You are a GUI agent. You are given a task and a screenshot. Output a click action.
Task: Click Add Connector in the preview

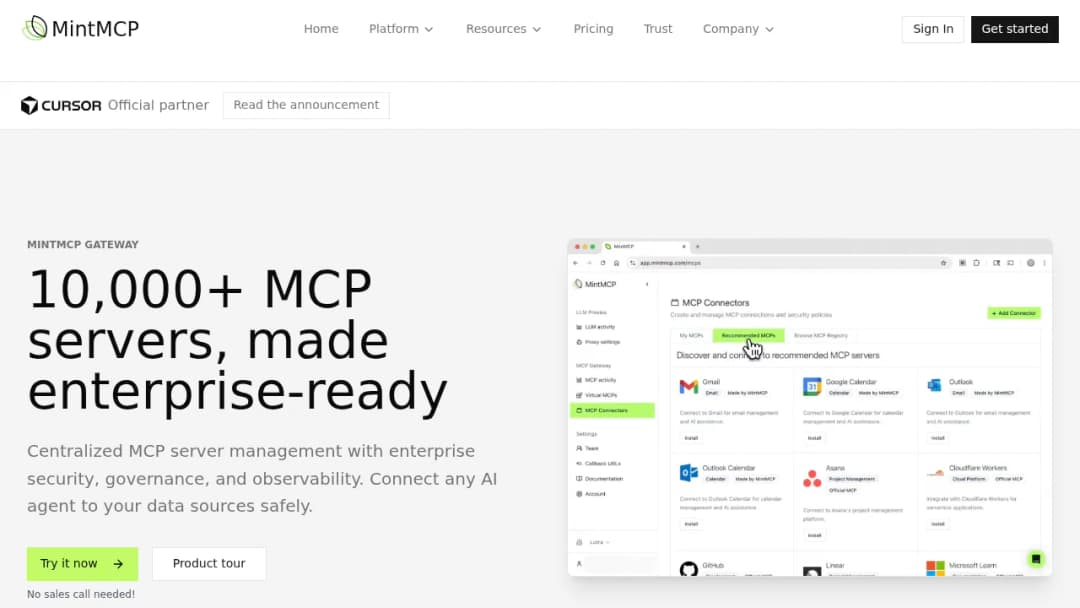(1014, 313)
